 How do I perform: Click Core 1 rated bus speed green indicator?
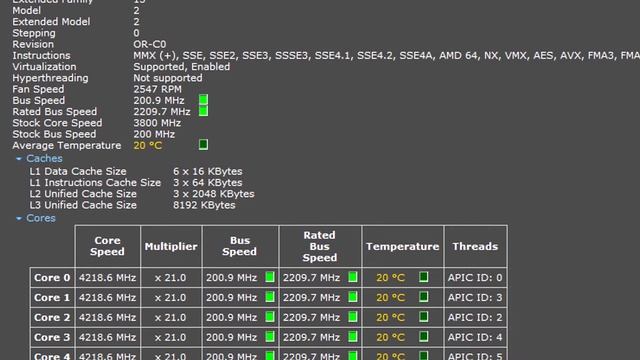point(353,297)
